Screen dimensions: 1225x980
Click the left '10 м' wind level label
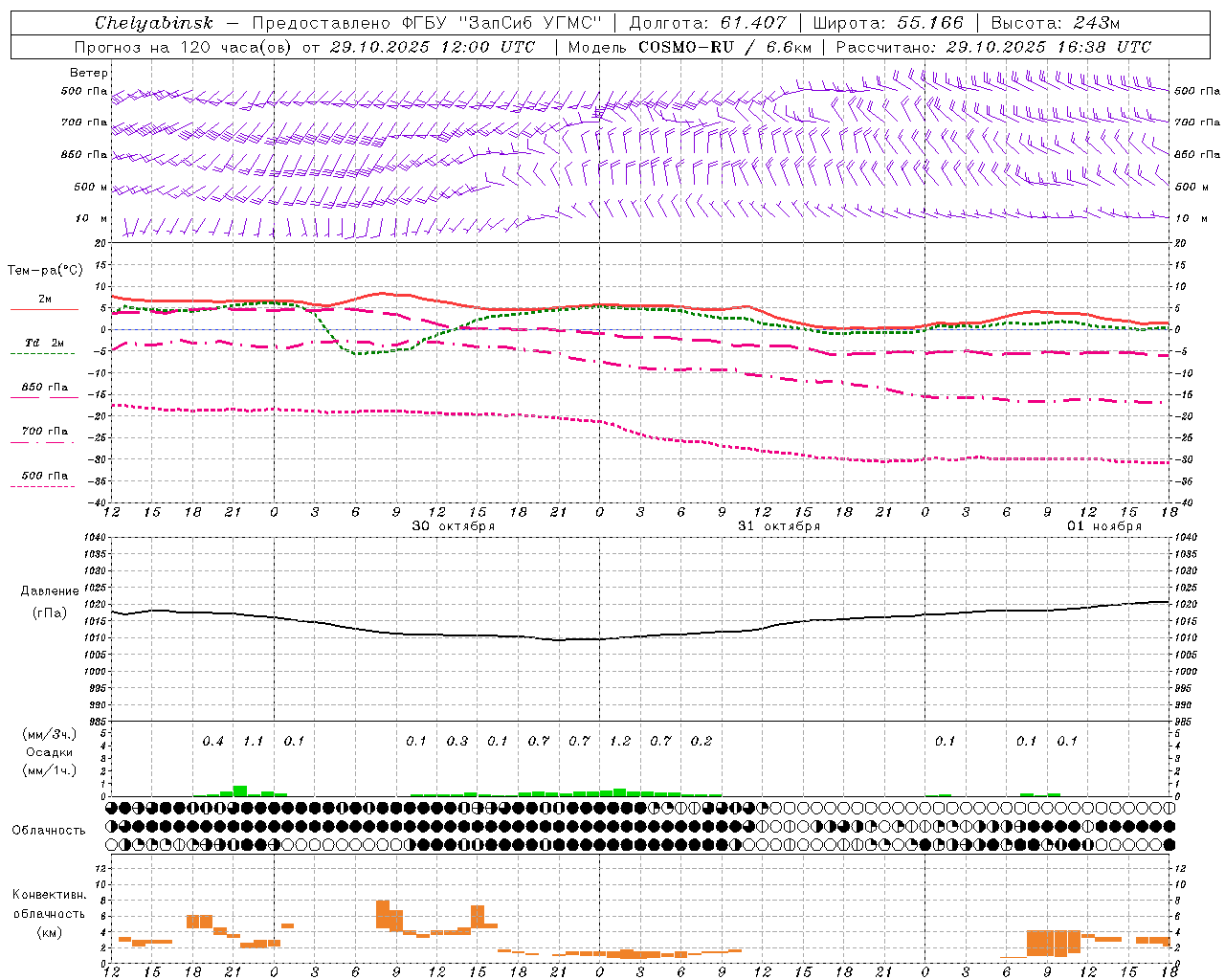point(92,219)
